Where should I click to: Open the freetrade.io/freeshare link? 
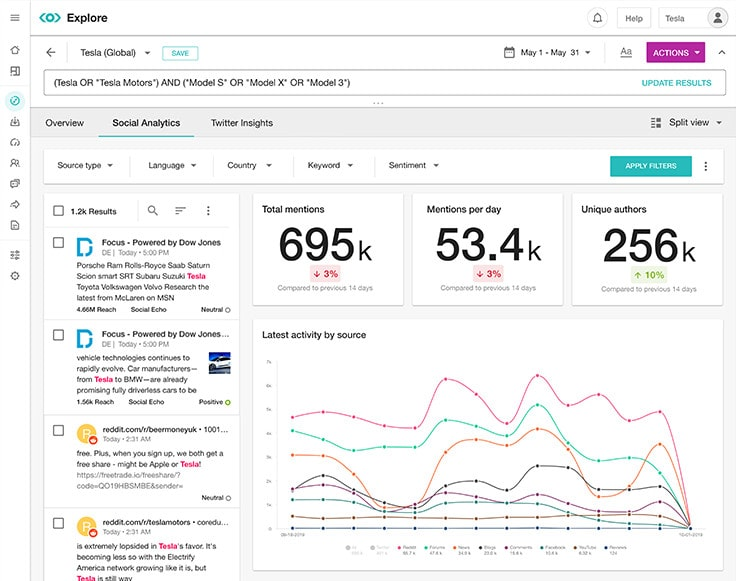(x=130, y=480)
